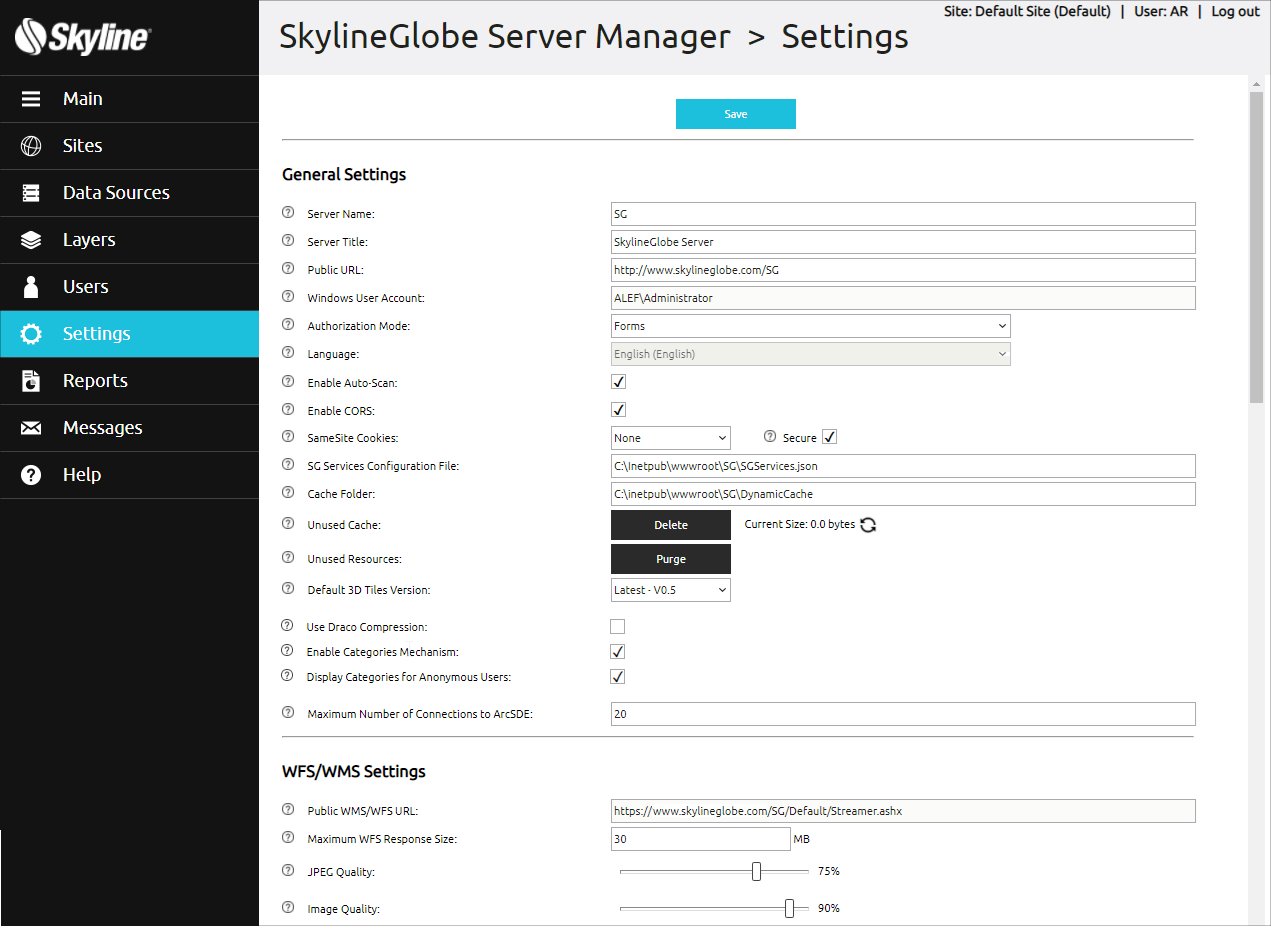Show help for JPEG Quality

[288, 871]
